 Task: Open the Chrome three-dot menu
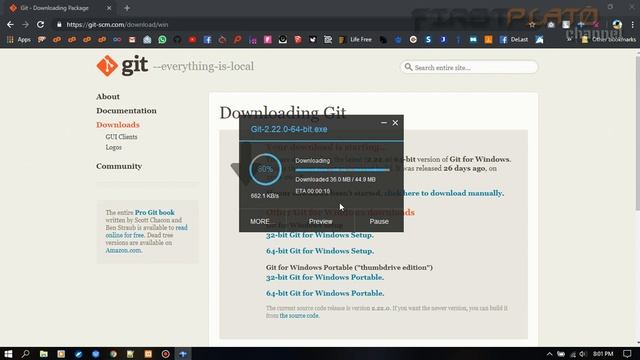633,24
